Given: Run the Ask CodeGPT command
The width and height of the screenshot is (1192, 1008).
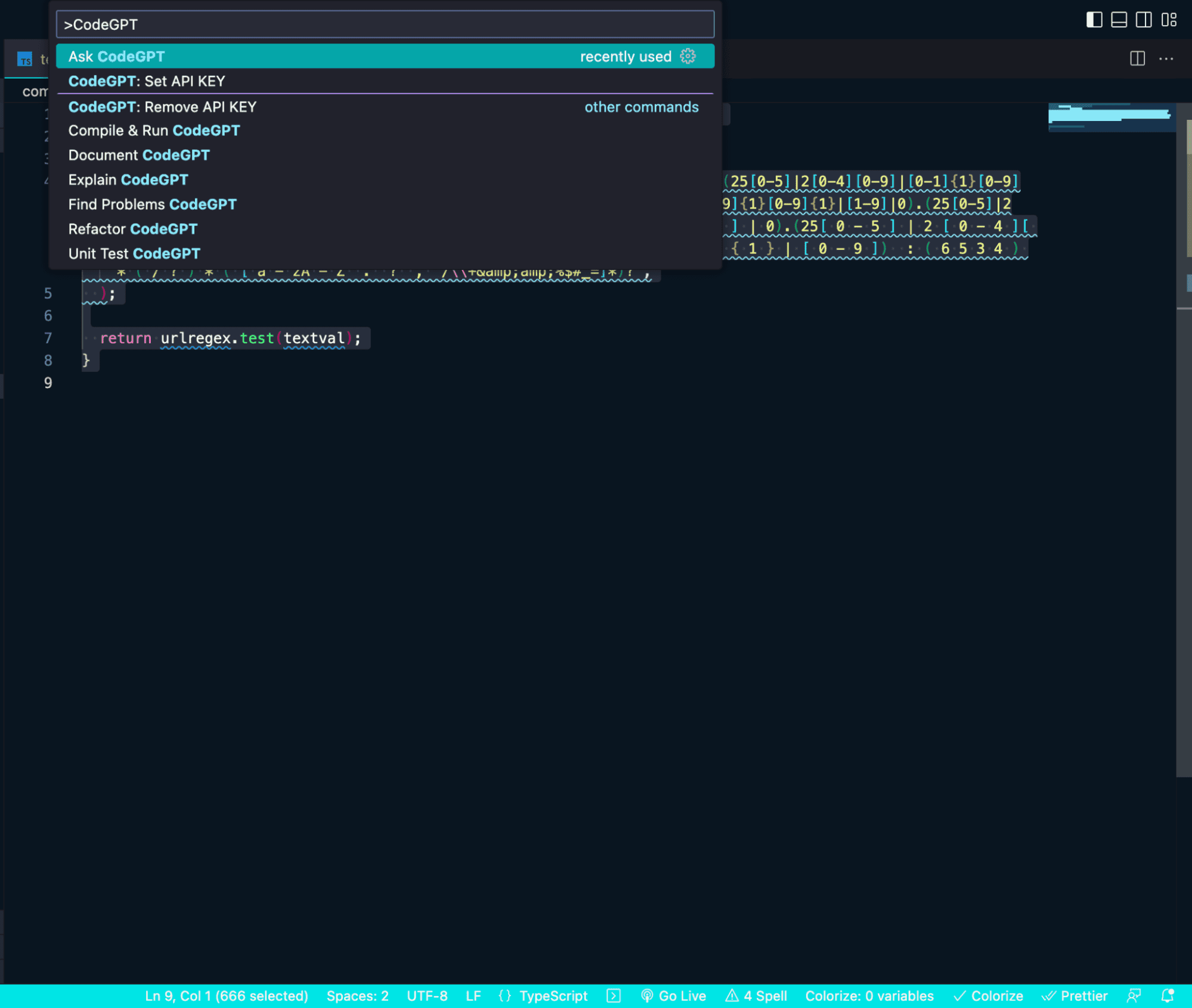Looking at the screenshot, I should coord(385,57).
